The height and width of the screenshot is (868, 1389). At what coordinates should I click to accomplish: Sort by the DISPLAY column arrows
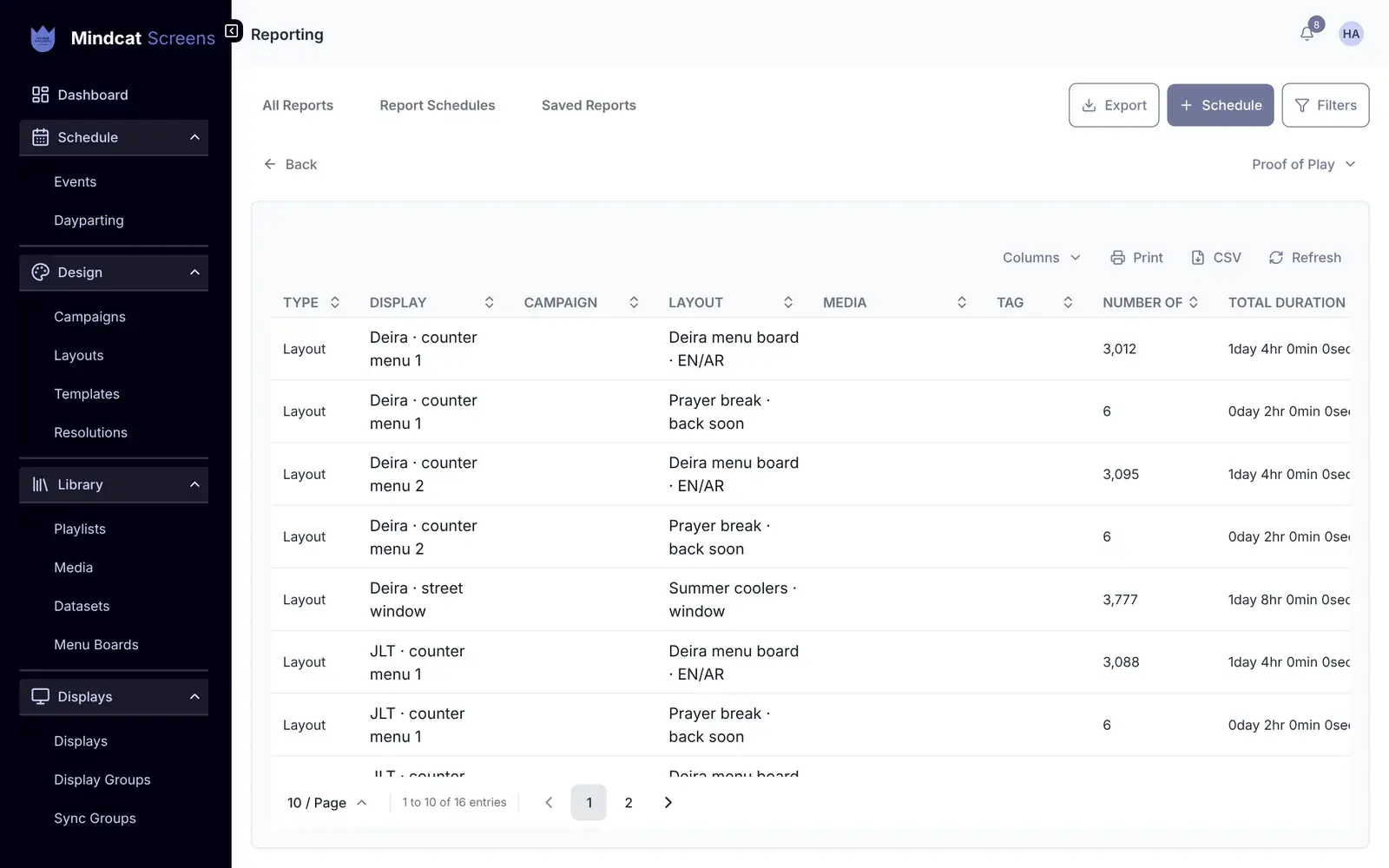489,302
